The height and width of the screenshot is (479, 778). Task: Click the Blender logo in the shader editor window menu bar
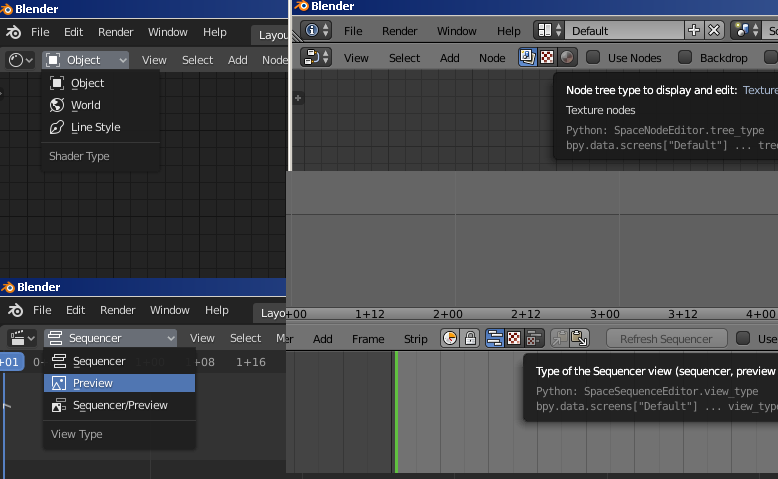[x=13, y=32]
